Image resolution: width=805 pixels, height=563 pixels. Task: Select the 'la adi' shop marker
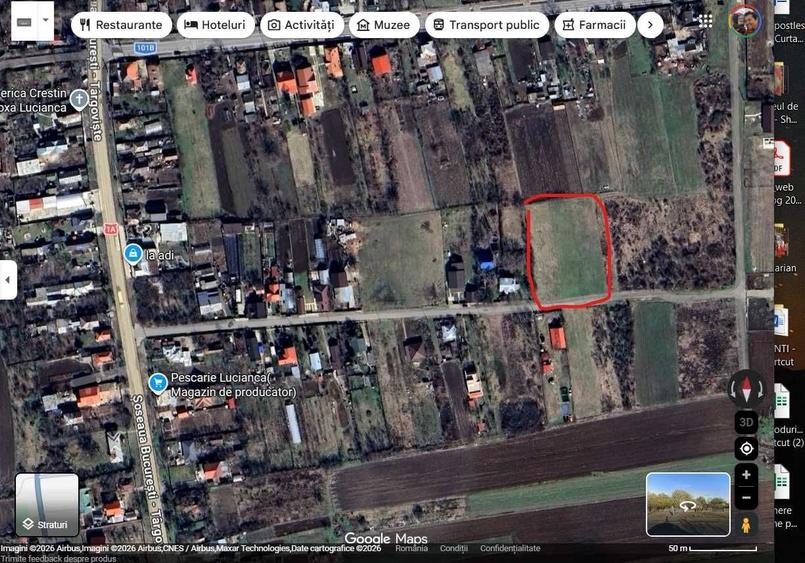tap(133, 254)
